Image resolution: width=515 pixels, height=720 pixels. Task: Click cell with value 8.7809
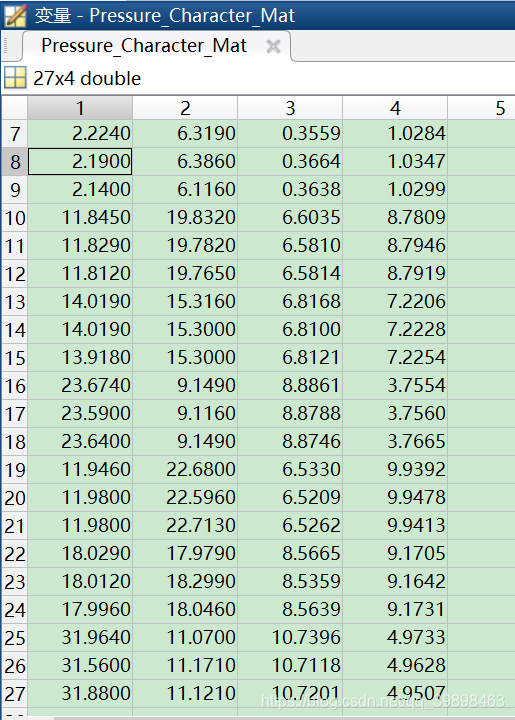coord(395,218)
